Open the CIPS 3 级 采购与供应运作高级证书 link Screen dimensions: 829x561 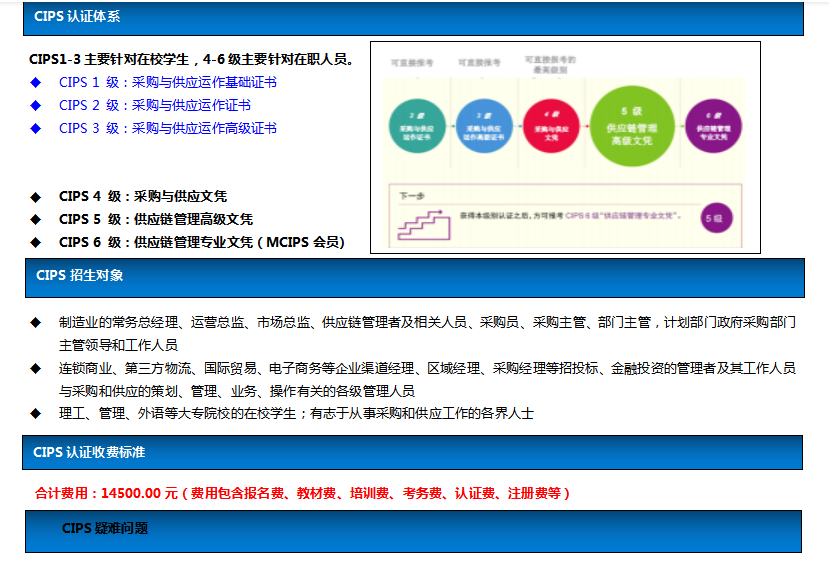(x=168, y=128)
